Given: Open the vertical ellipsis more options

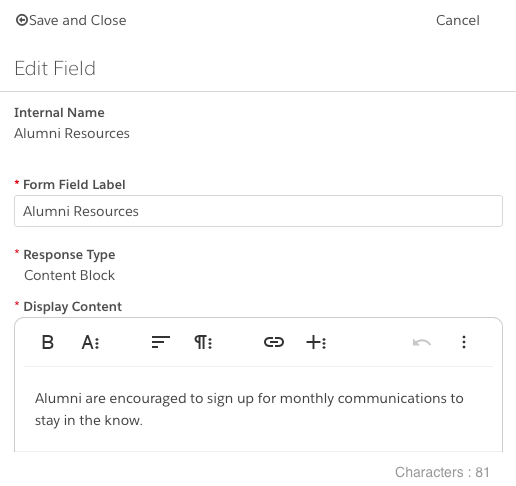Looking at the screenshot, I should coord(464,342).
